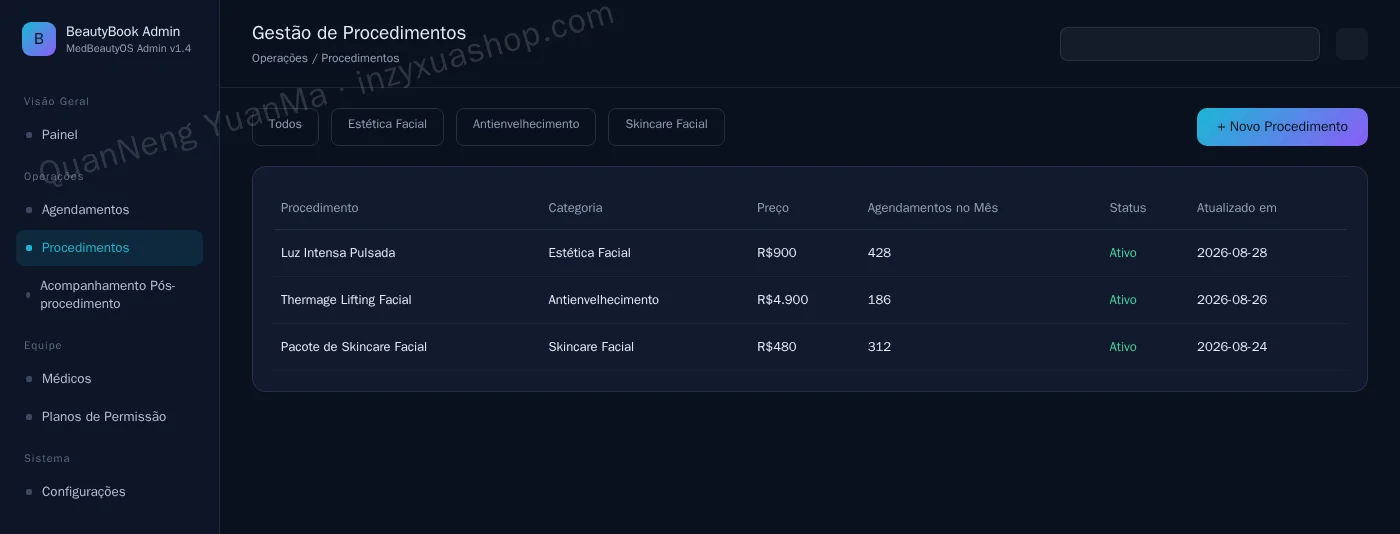
Task: Focus the top search input field
Action: coord(1190,44)
